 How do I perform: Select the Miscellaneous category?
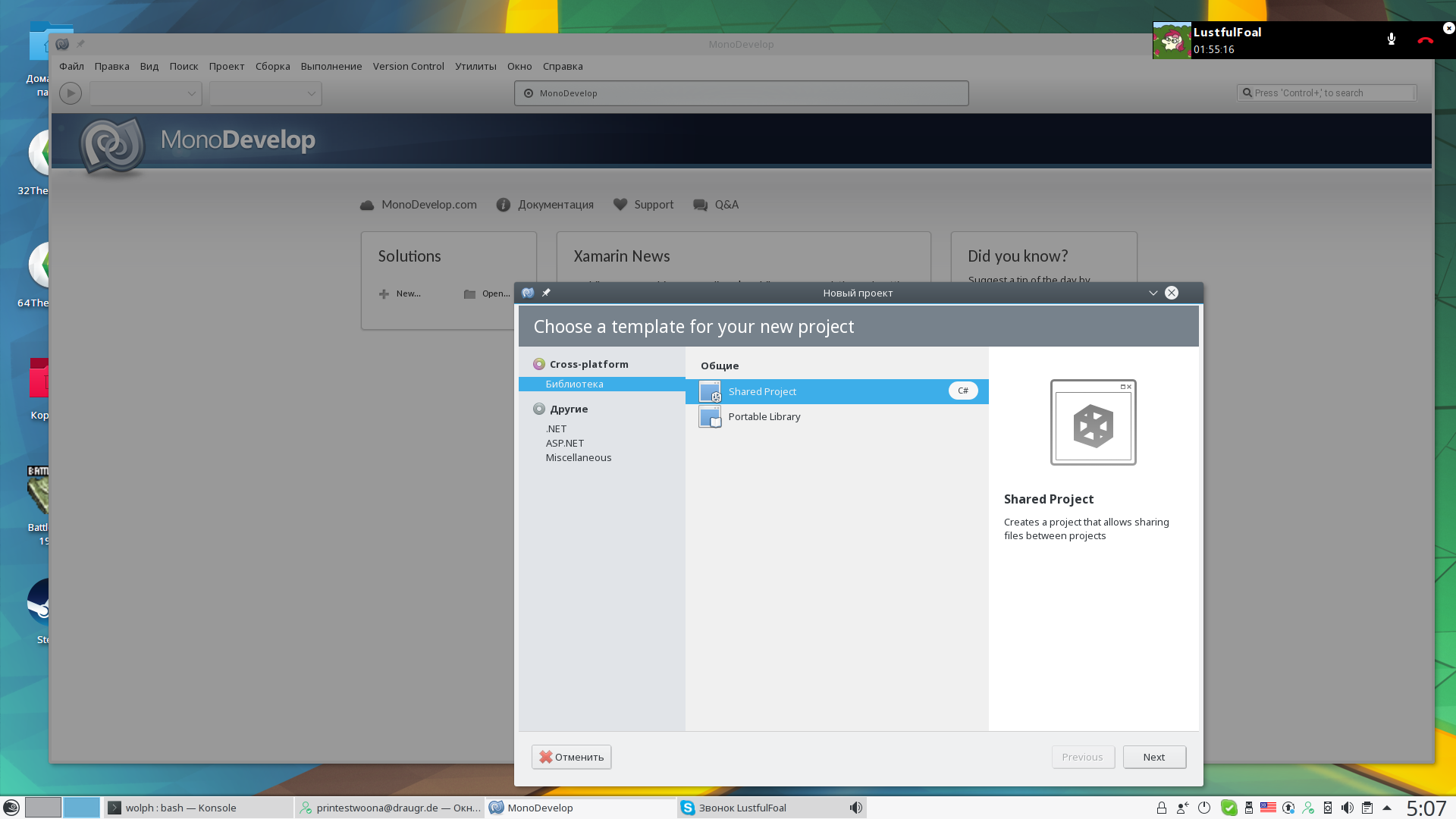pos(579,457)
